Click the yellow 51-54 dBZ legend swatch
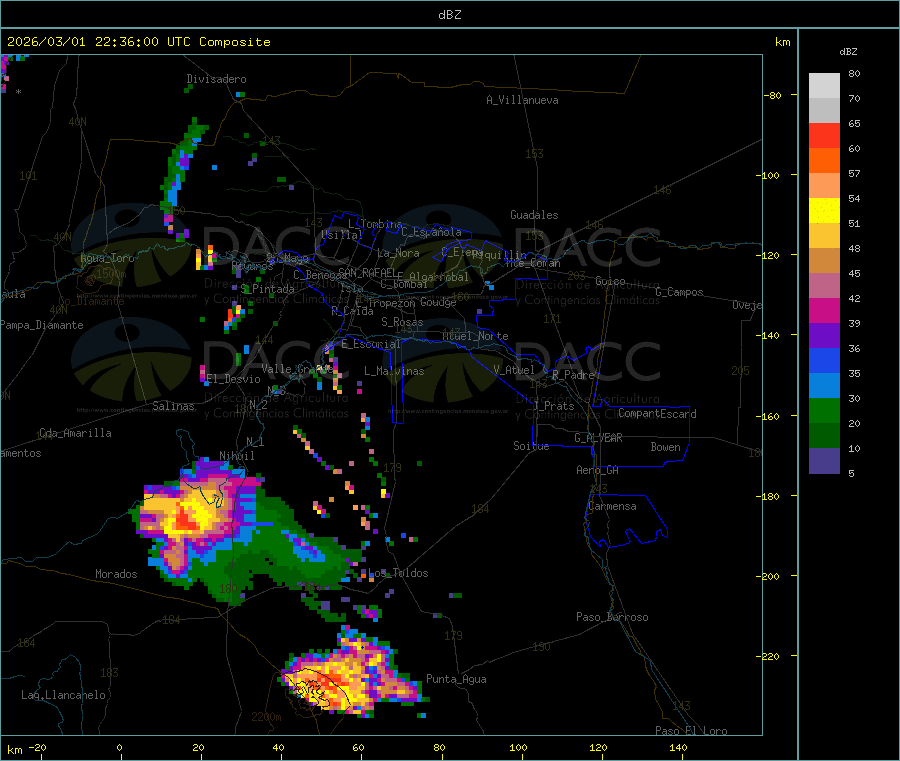This screenshot has height=761, width=900. point(824,211)
